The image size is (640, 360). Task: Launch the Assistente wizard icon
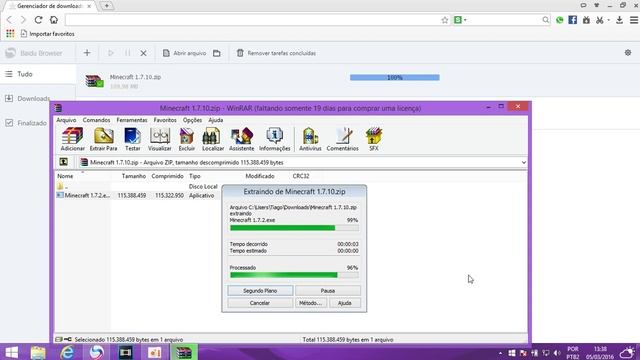click(242, 139)
